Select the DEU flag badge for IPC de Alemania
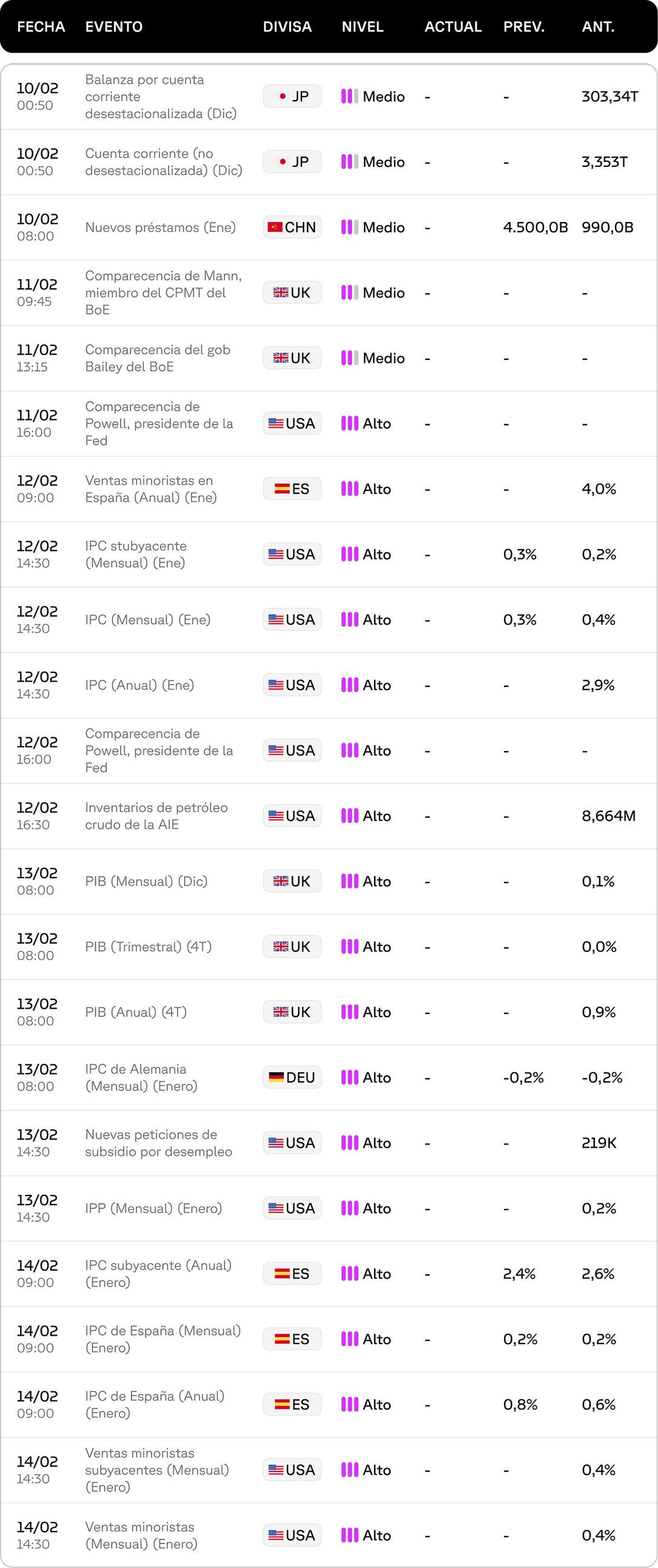 292,1077
